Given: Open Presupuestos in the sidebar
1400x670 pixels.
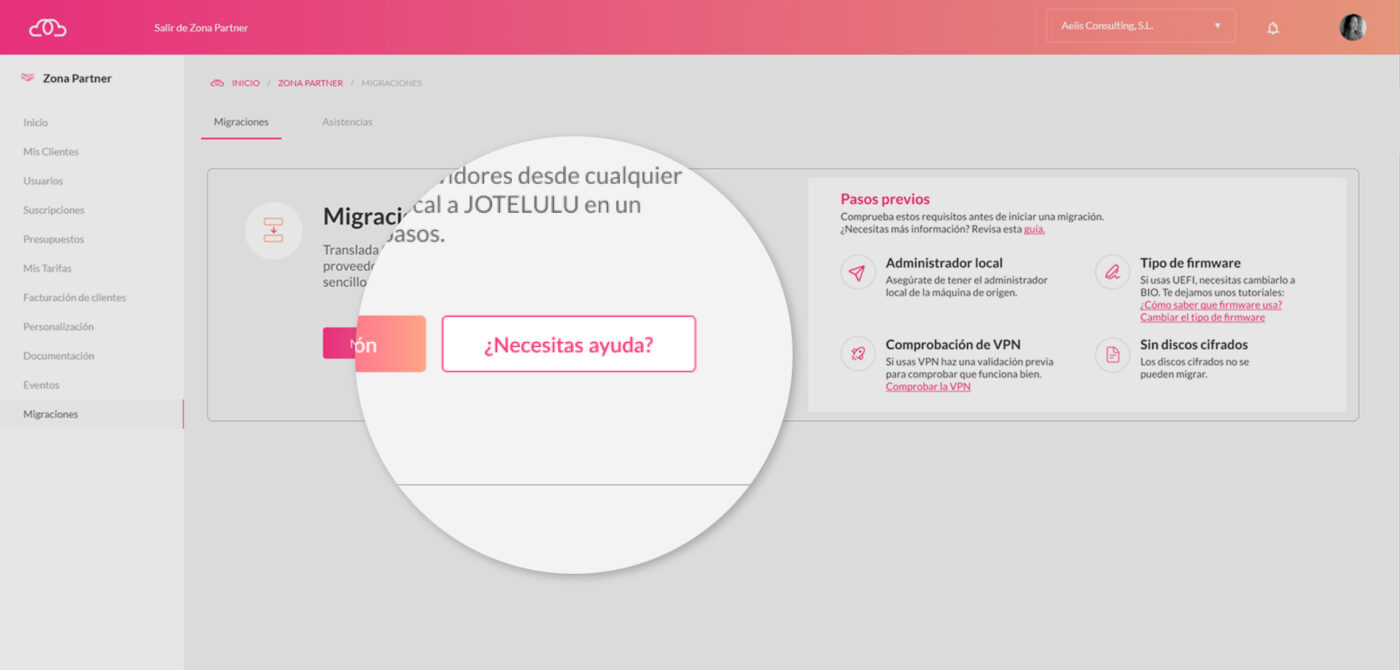Looking at the screenshot, I should coord(54,239).
